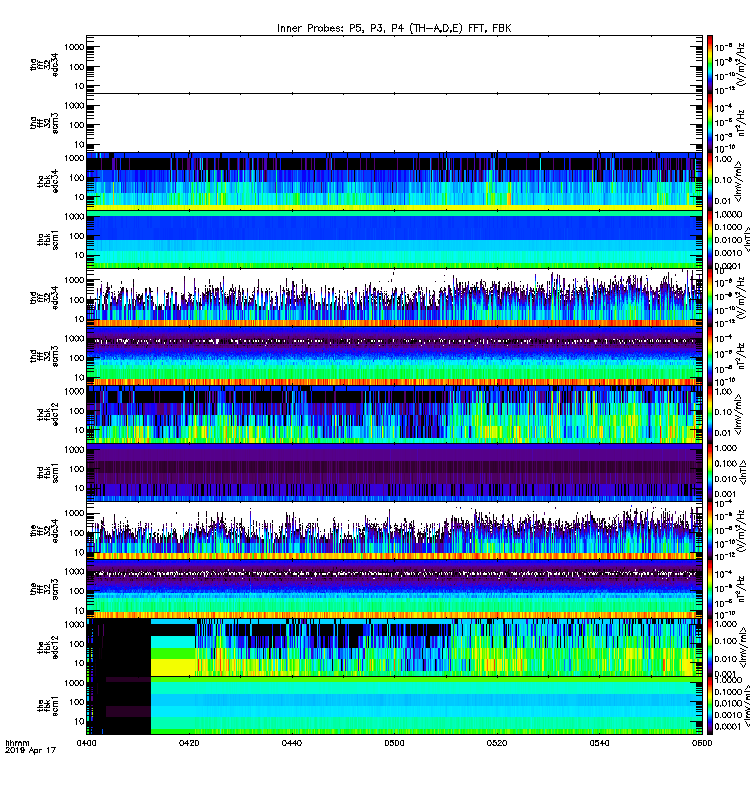Click inside the tha fbk scm1 spectrogram
Screen dimensions: 750x800
tap(394, 239)
